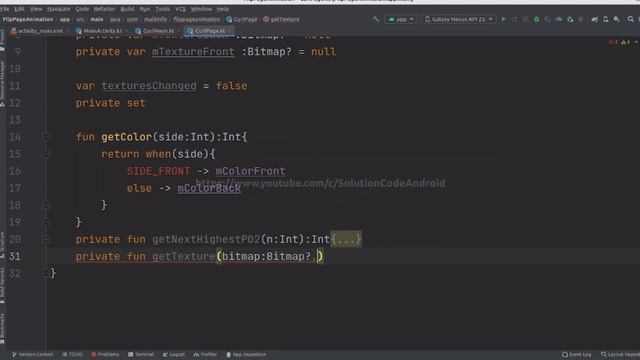
Task: Click the getTexture breadcrumb
Action: [281, 19]
